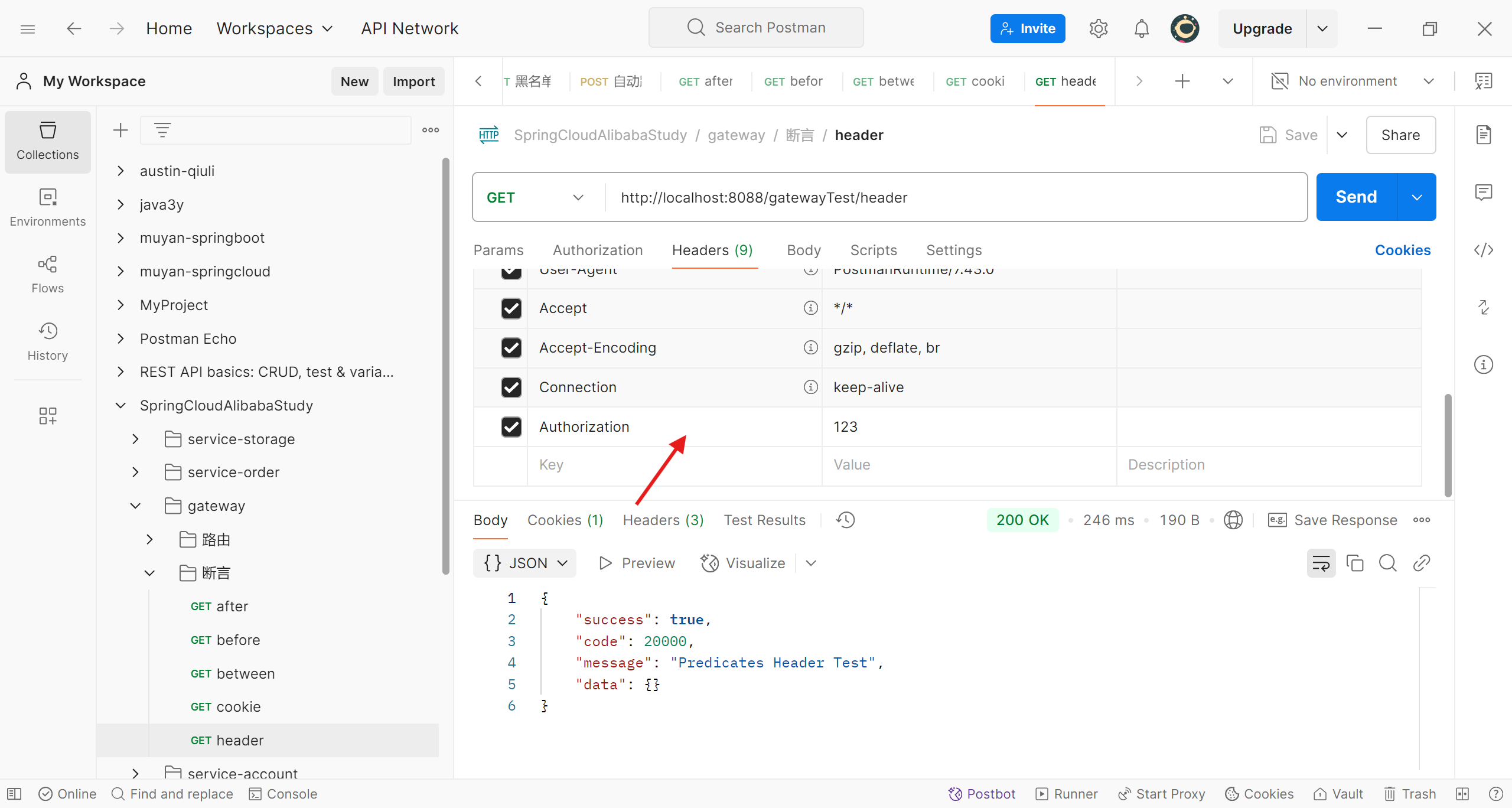This screenshot has height=808, width=1512.
Task: Open the Flows sidebar panel
Action: click(x=47, y=274)
